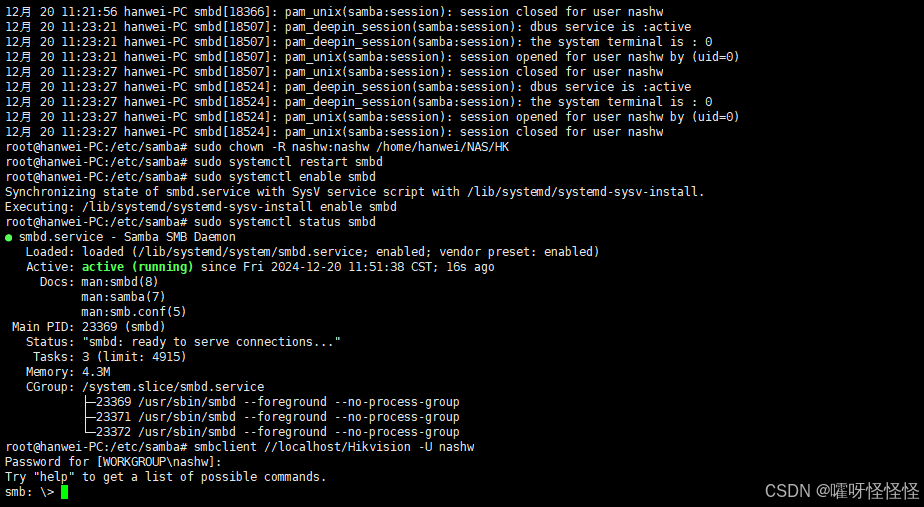Click the 'smb: \>' prompt line

[x=29, y=492]
